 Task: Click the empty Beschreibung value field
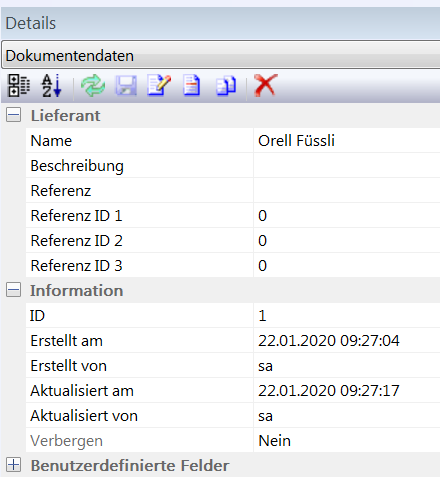coord(347,165)
